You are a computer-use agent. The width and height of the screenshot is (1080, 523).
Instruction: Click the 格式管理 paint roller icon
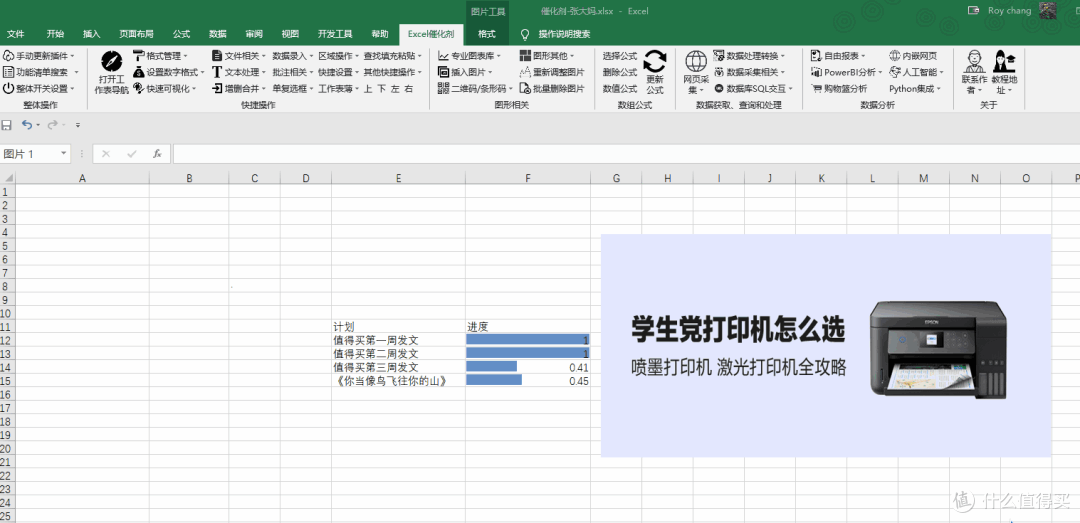139,55
